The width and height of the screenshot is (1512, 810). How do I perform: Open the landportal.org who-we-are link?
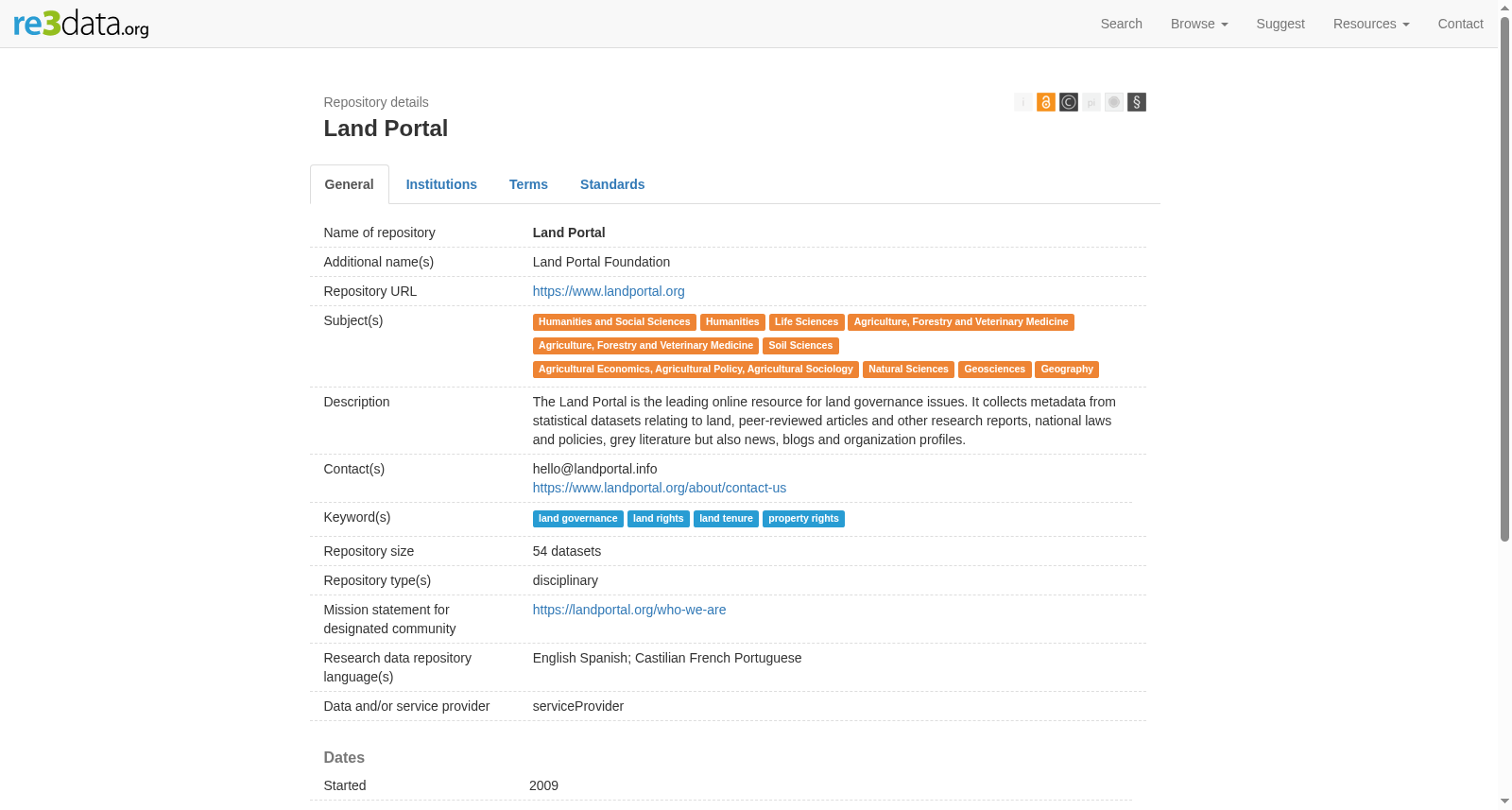[x=628, y=610]
